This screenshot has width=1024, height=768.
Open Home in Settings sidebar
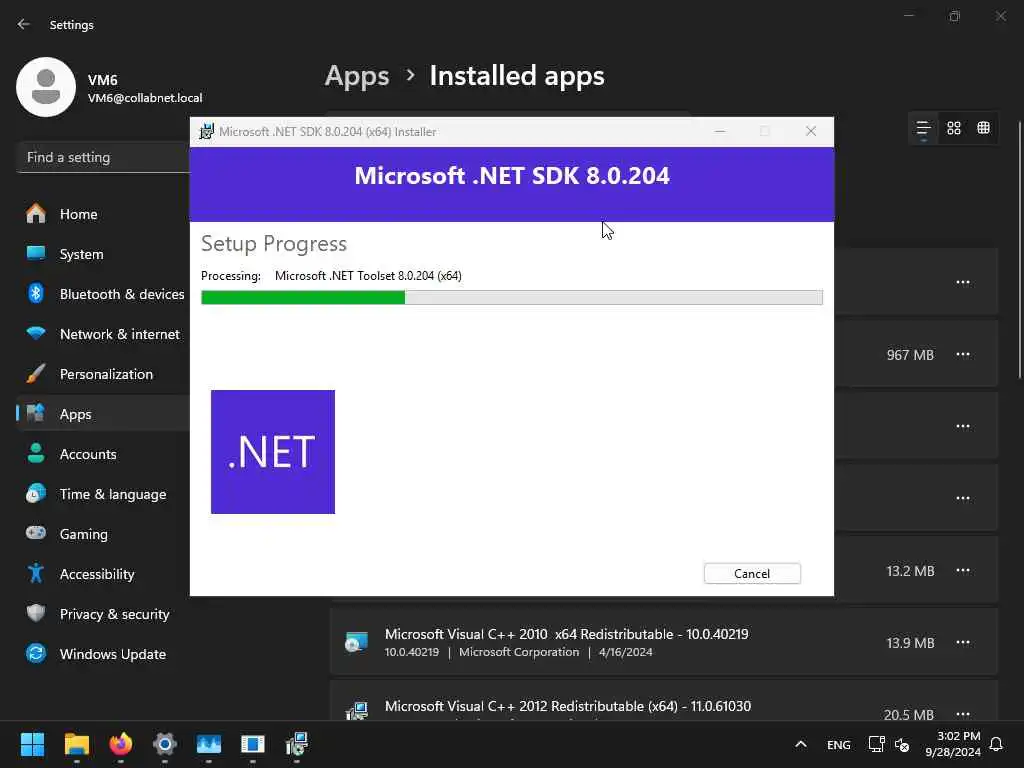tap(103, 214)
